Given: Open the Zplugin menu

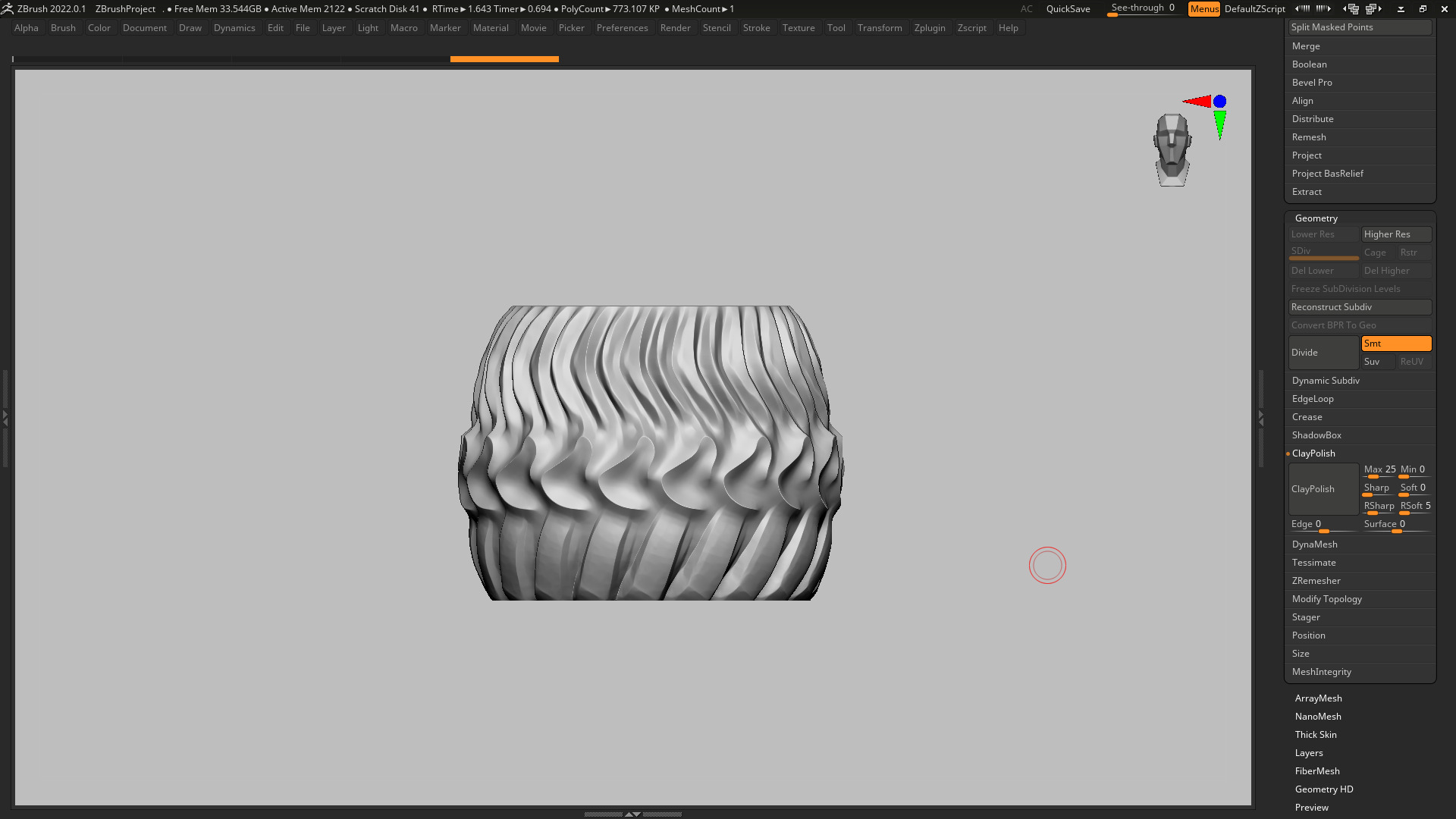Looking at the screenshot, I should click(x=930, y=28).
